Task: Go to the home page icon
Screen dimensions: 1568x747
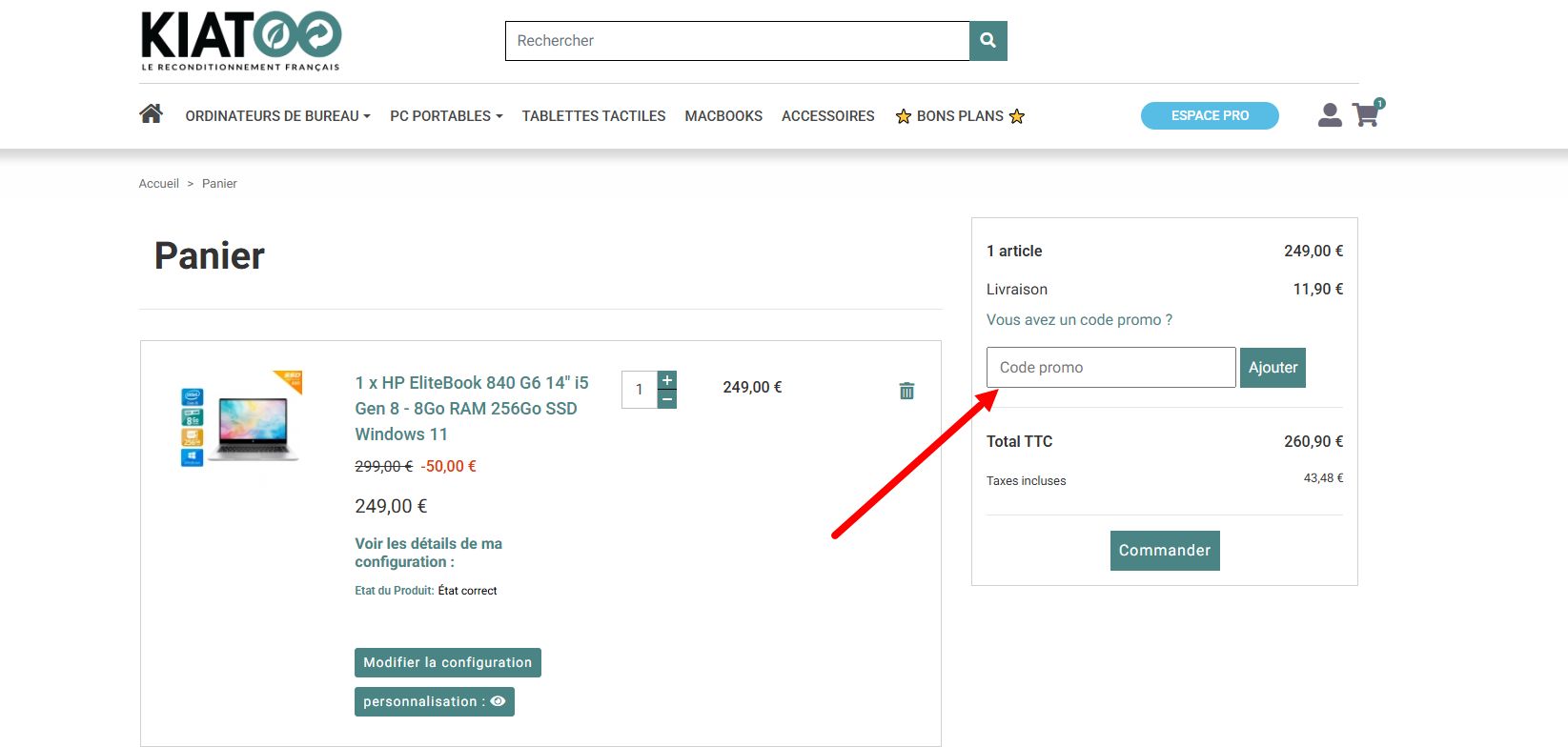Action: tap(151, 114)
